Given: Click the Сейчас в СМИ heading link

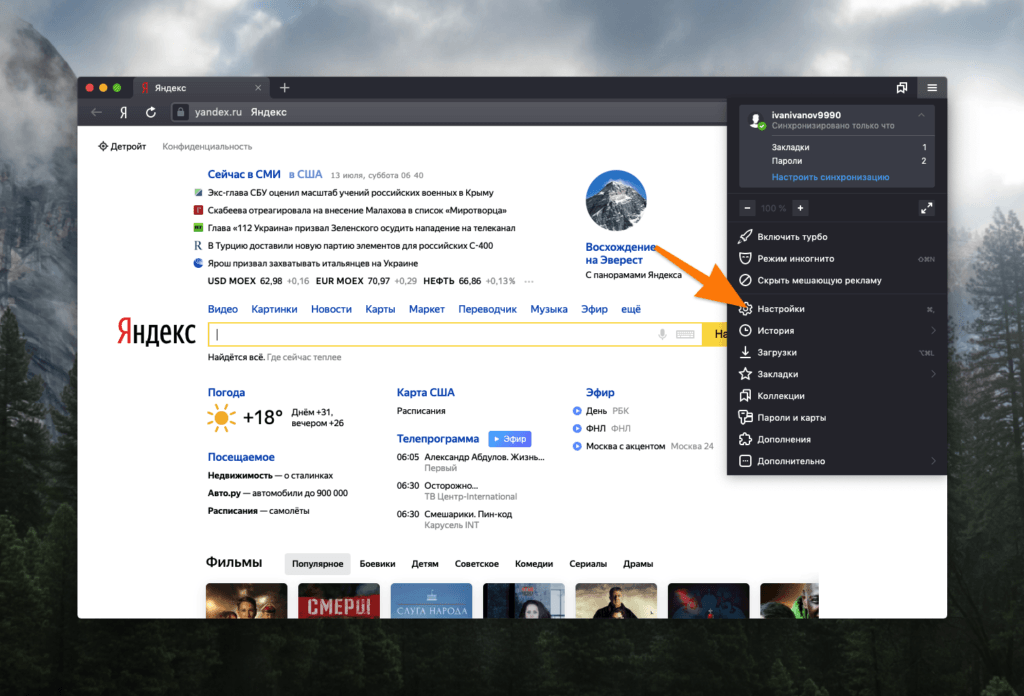Looking at the screenshot, I should click(x=244, y=174).
